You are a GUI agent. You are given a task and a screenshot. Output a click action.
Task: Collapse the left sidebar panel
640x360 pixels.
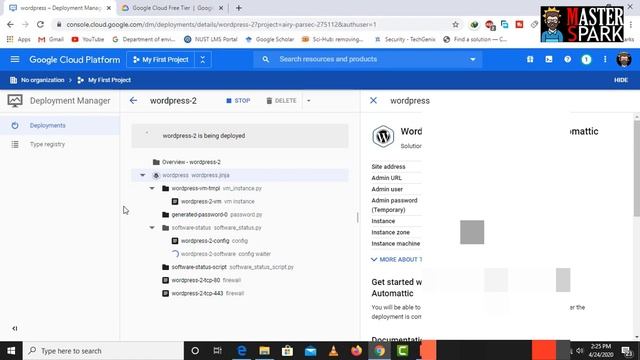coord(15,328)
